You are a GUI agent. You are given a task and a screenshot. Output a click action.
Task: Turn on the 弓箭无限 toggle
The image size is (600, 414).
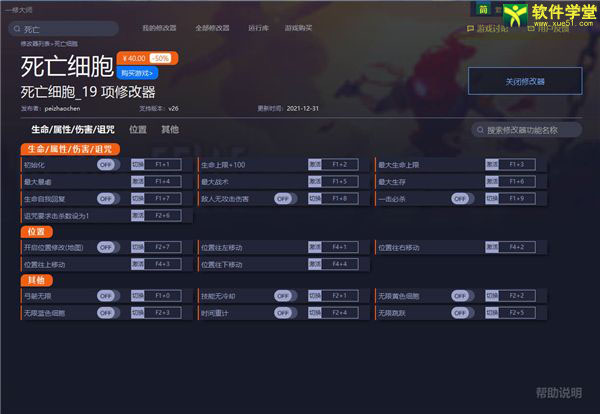pos(108,296)
